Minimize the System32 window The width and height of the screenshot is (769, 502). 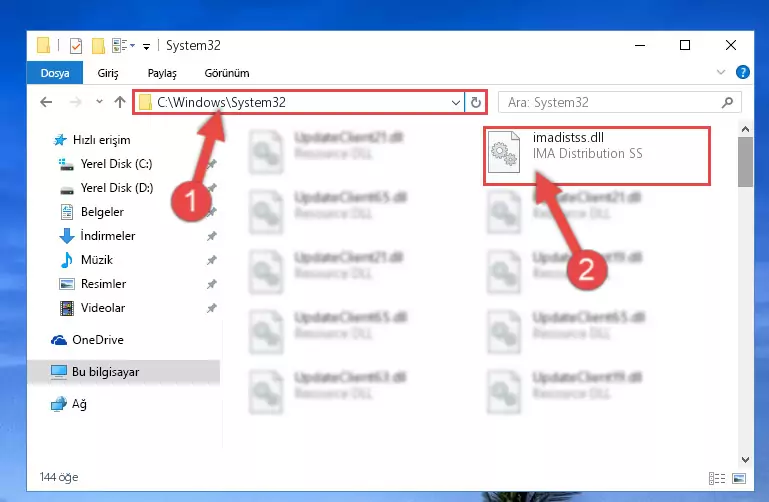click(640, 46)
